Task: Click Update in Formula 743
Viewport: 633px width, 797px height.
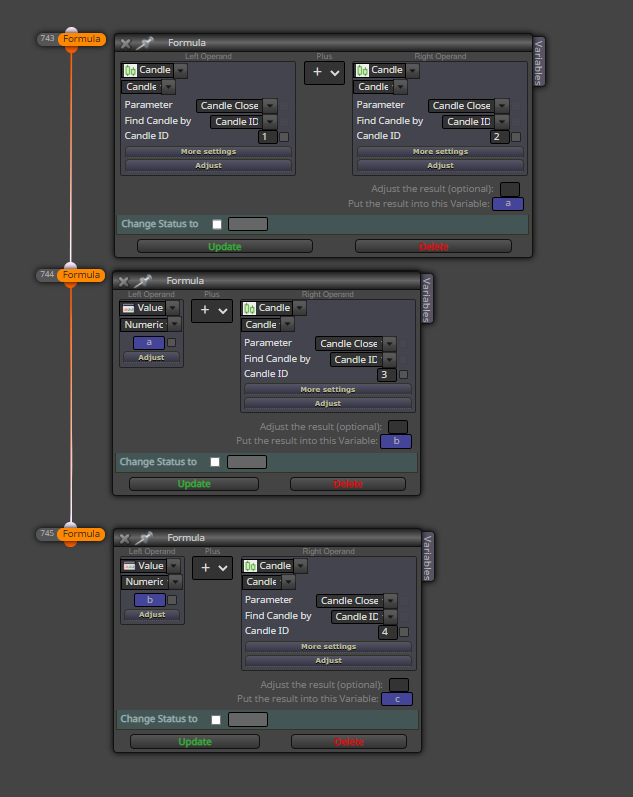Action: [x=225, y=247]
